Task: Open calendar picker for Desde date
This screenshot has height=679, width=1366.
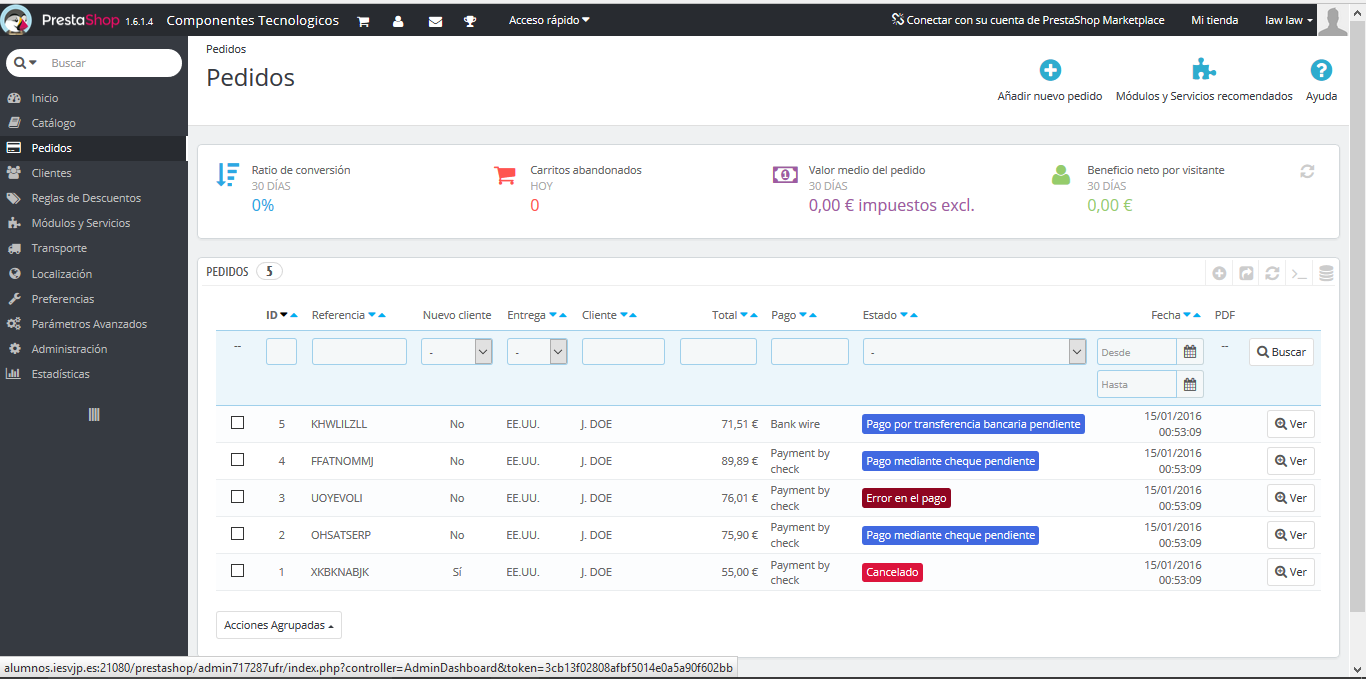Action: click(1190, 352)
